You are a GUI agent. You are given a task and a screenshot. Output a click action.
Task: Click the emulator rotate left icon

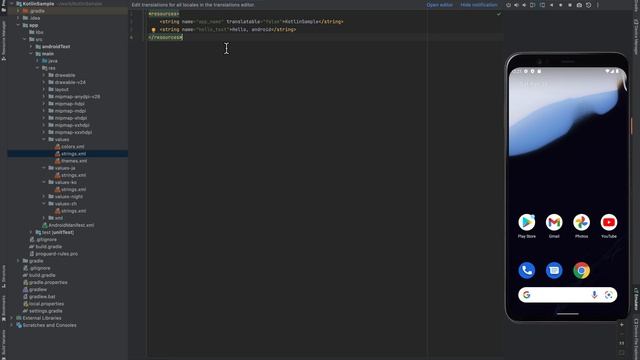(x=533, y=5)
